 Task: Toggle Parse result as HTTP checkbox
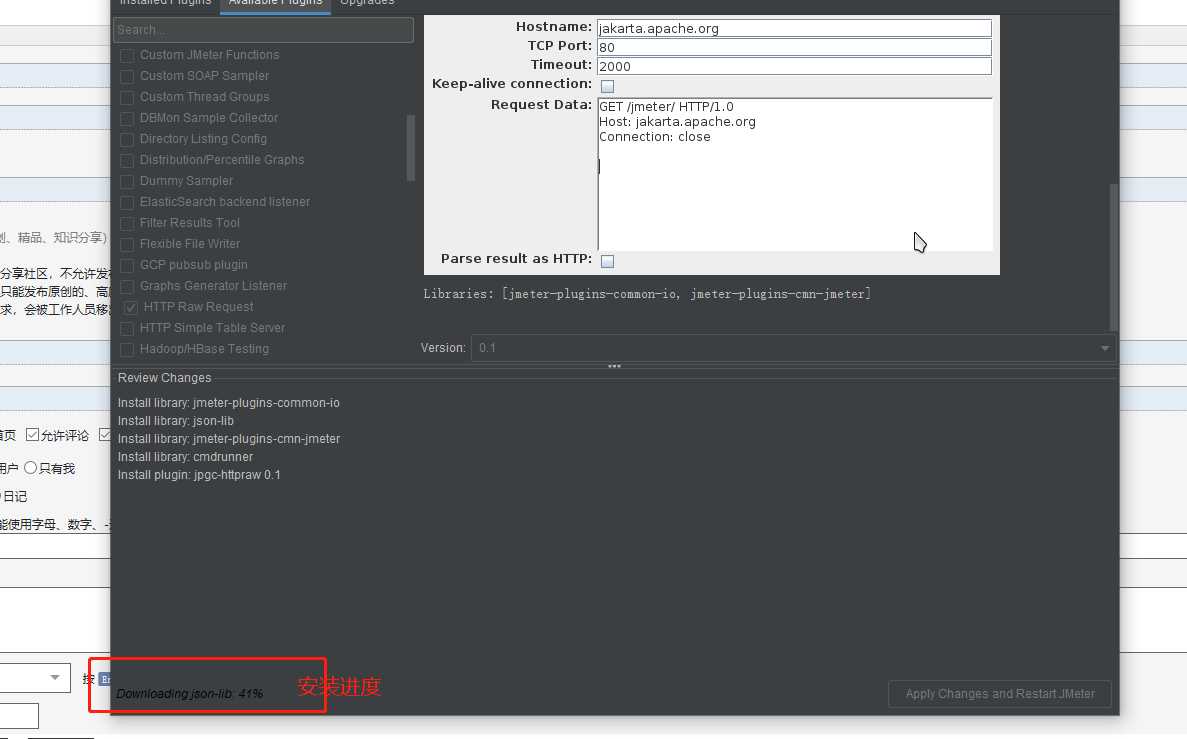607,261
